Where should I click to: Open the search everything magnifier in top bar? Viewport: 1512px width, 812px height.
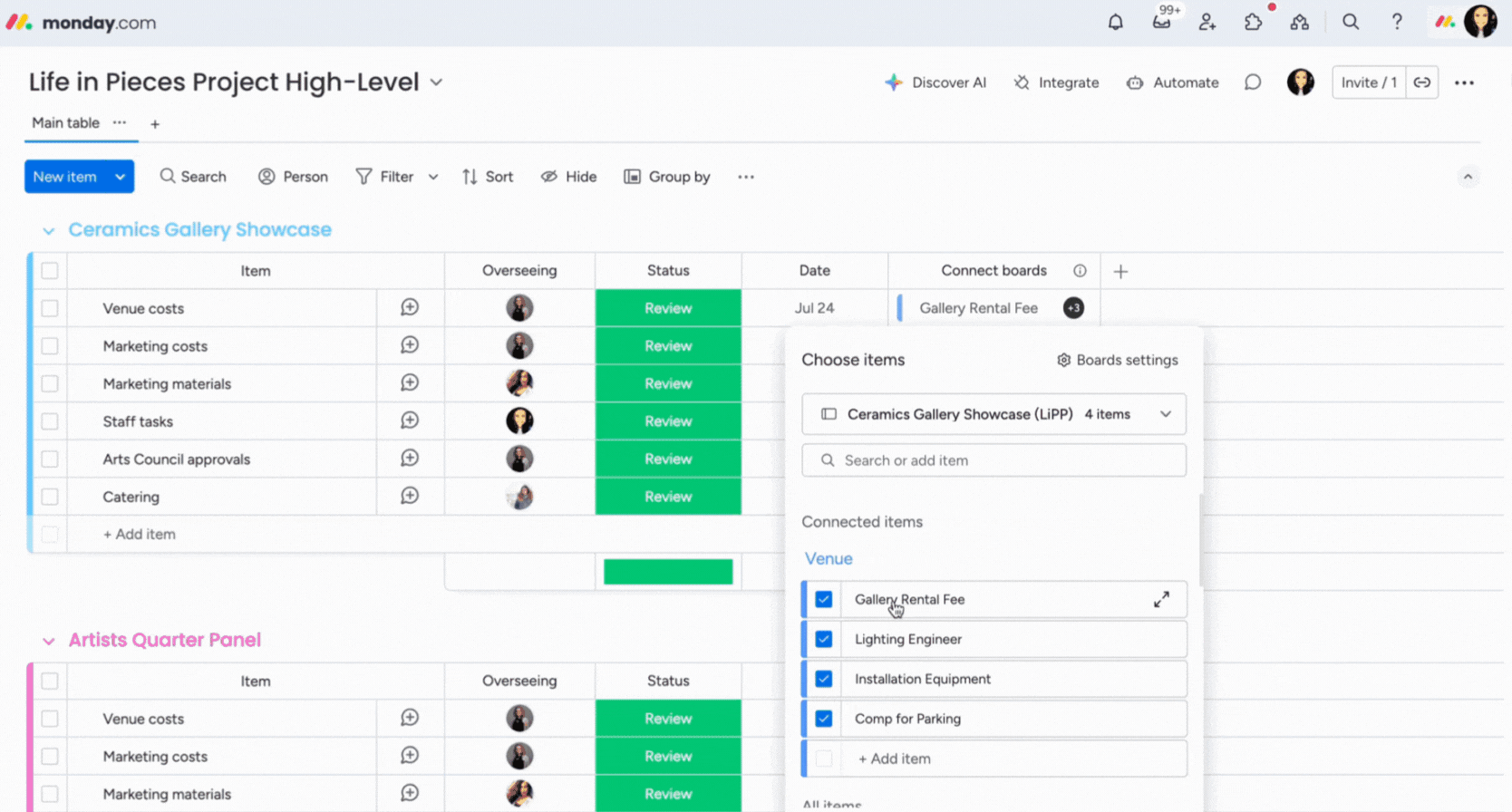[x=1351, y=22]
